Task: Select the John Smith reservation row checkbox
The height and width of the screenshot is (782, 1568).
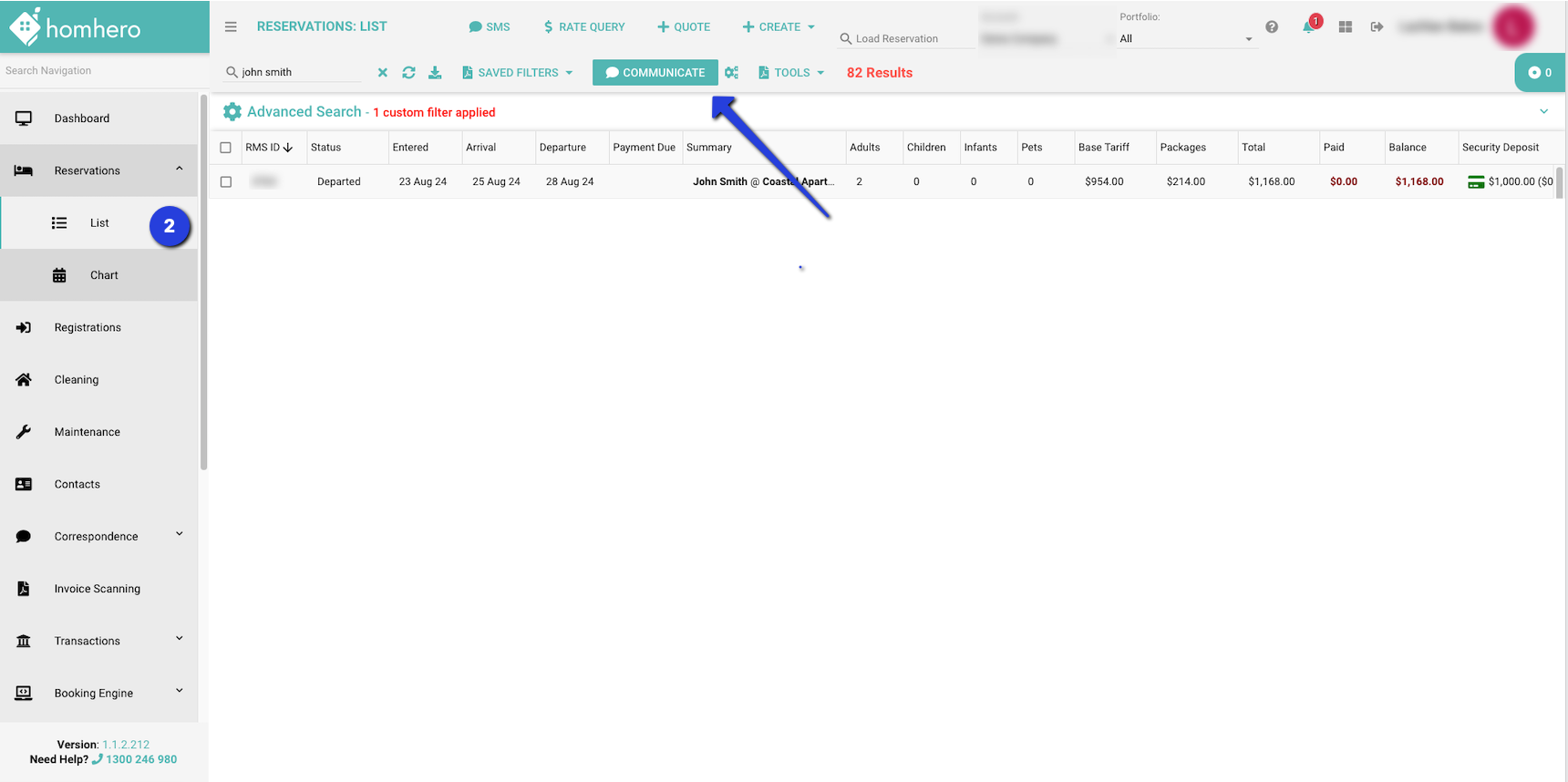Action: [x=226, y=182]
